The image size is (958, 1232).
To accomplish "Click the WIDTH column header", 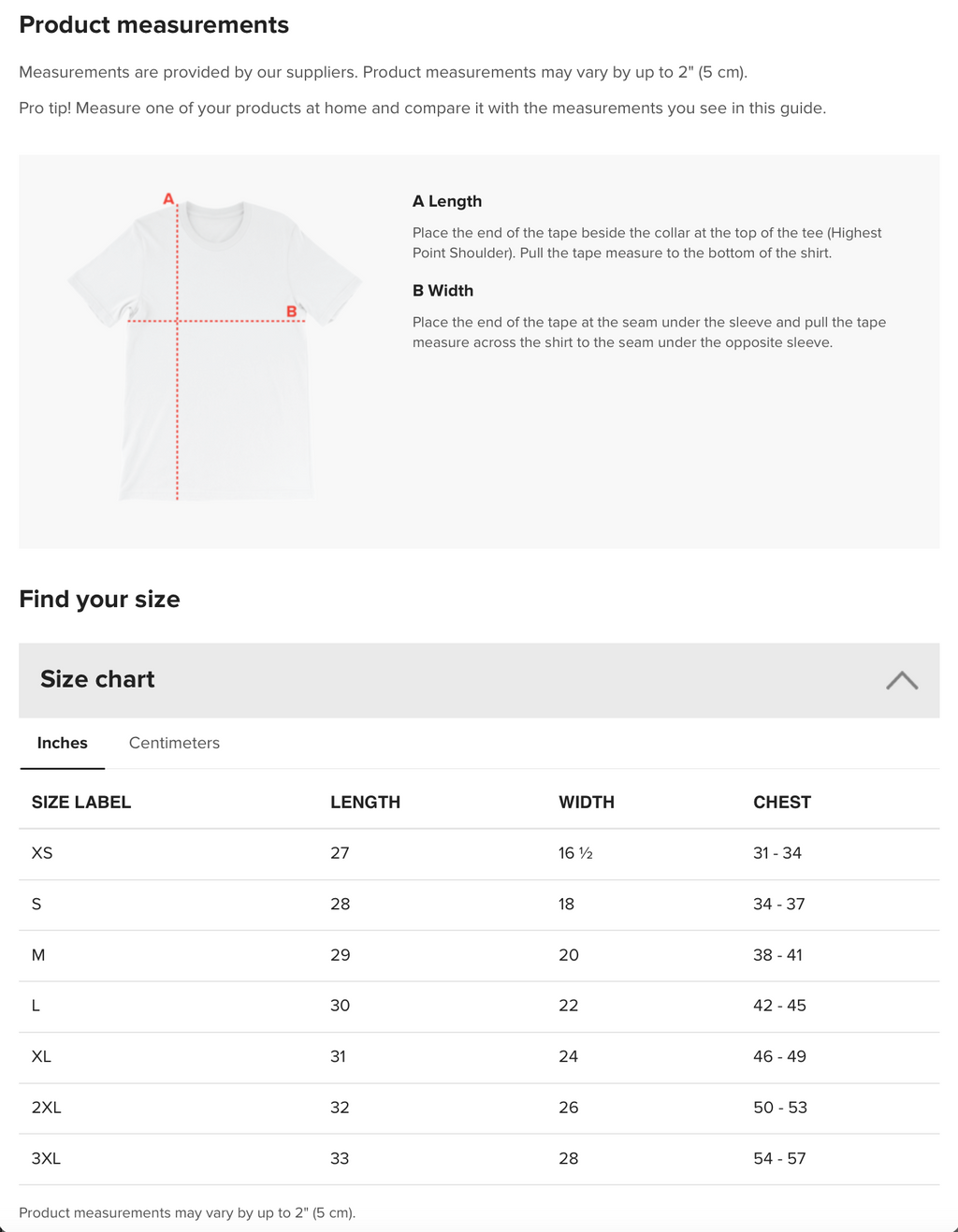I will coord(587,802).
